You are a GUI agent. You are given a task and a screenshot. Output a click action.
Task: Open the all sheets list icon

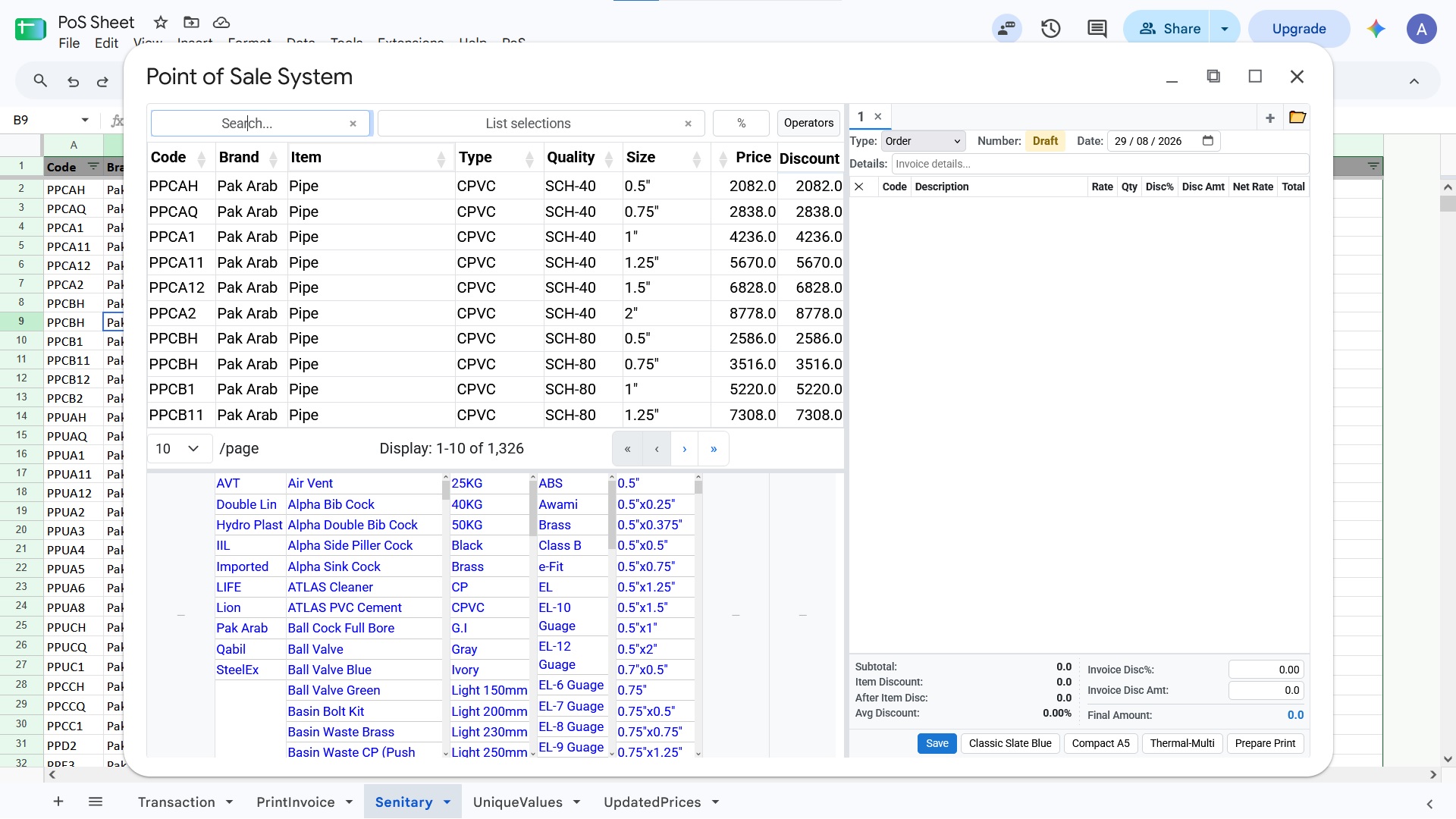[95, 802]
